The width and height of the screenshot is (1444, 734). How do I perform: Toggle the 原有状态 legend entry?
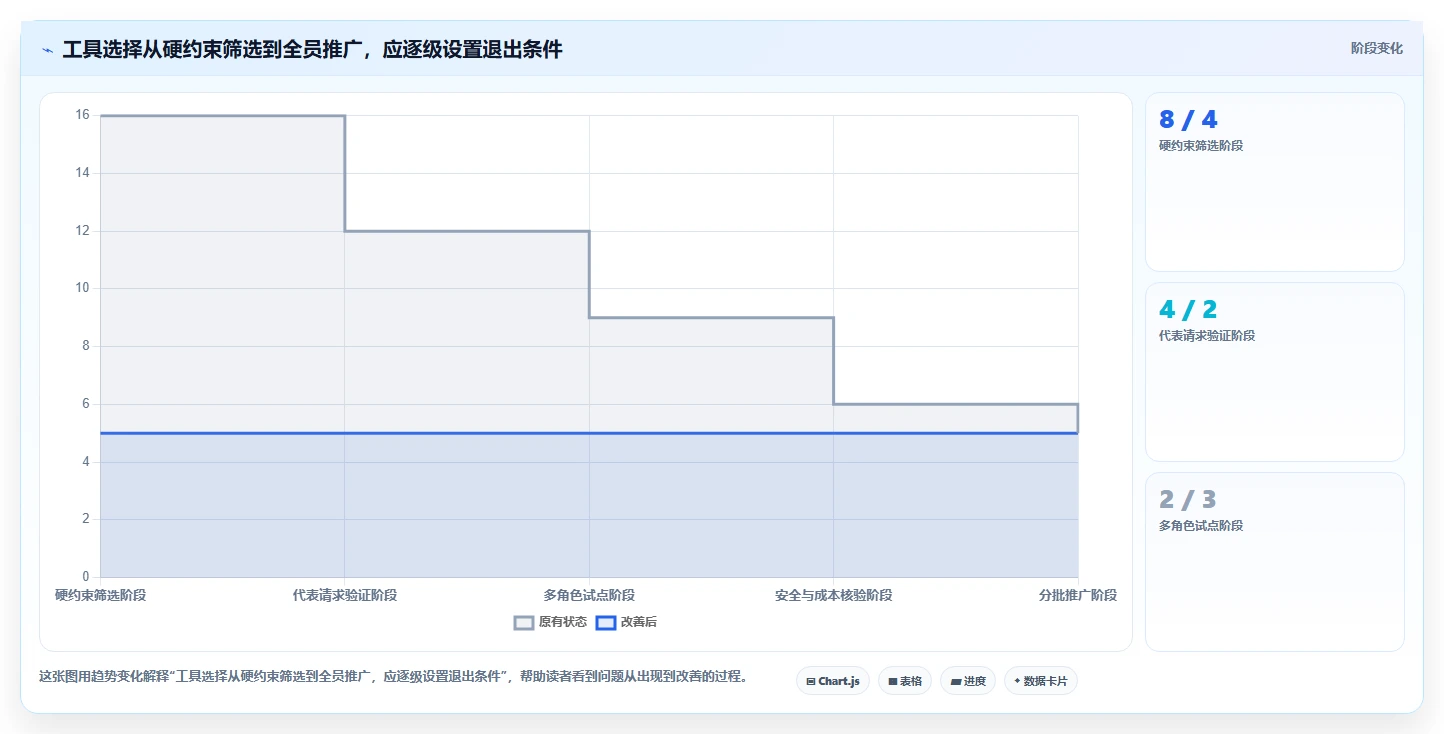551,622
